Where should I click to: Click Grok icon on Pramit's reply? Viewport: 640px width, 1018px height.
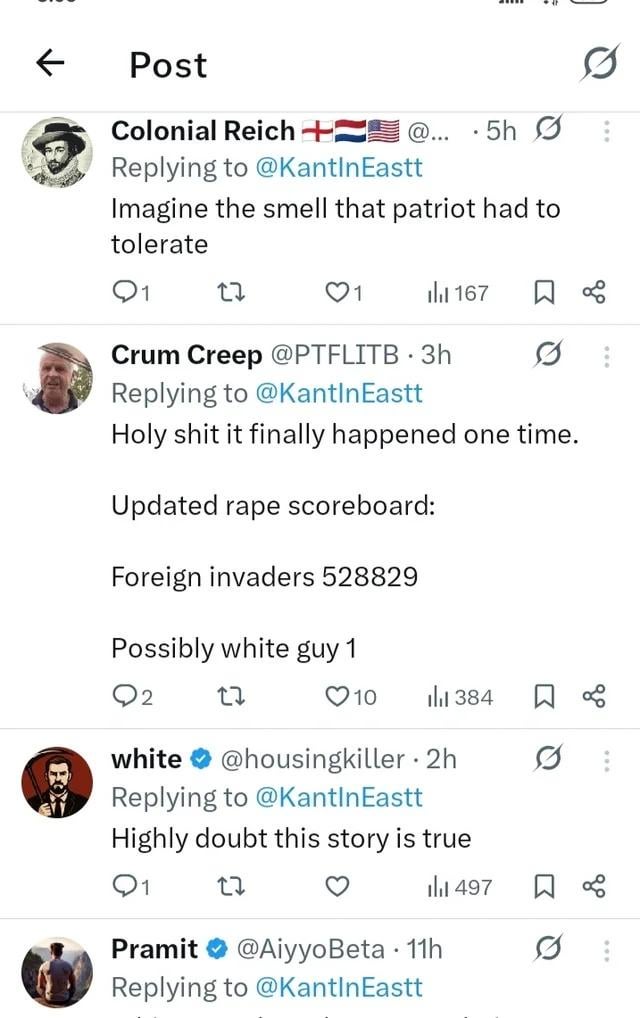point(548,949)
